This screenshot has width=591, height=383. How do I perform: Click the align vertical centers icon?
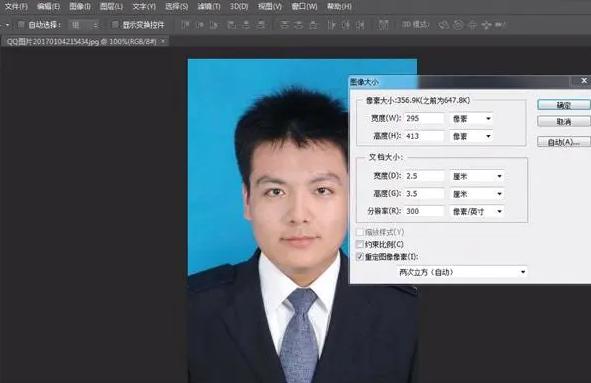click(200, 25)
